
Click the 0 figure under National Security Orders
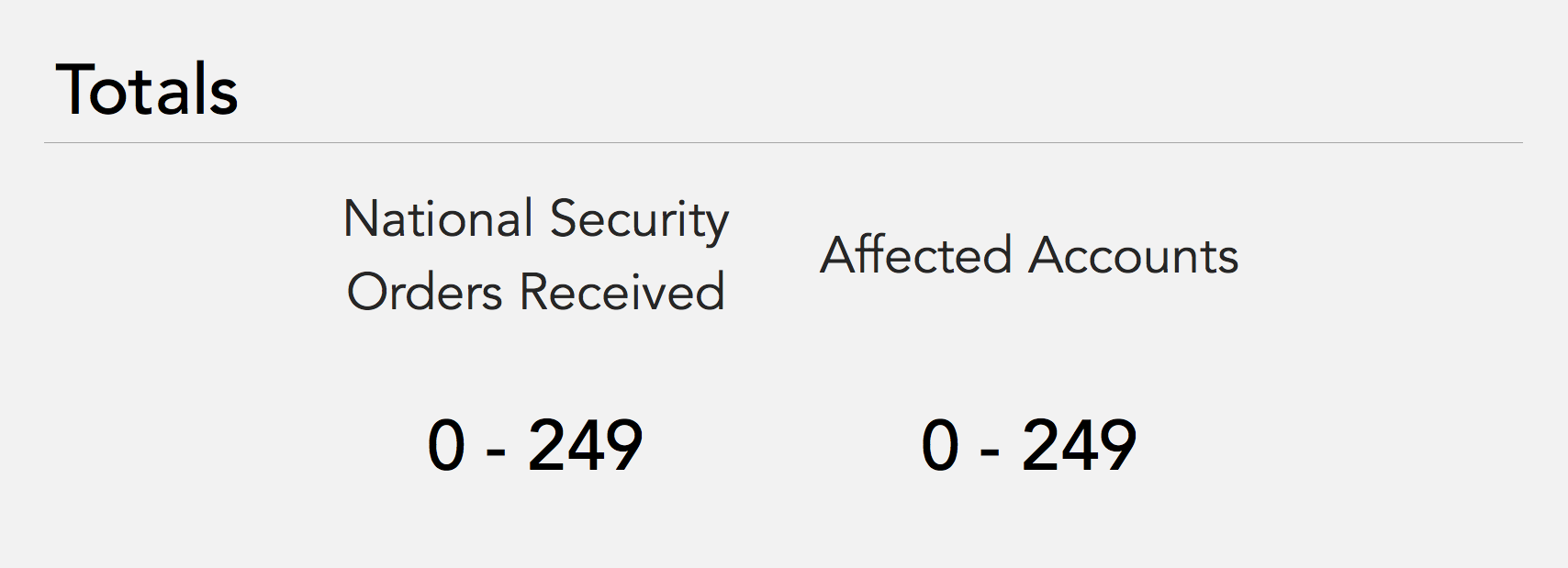point(446,446)
